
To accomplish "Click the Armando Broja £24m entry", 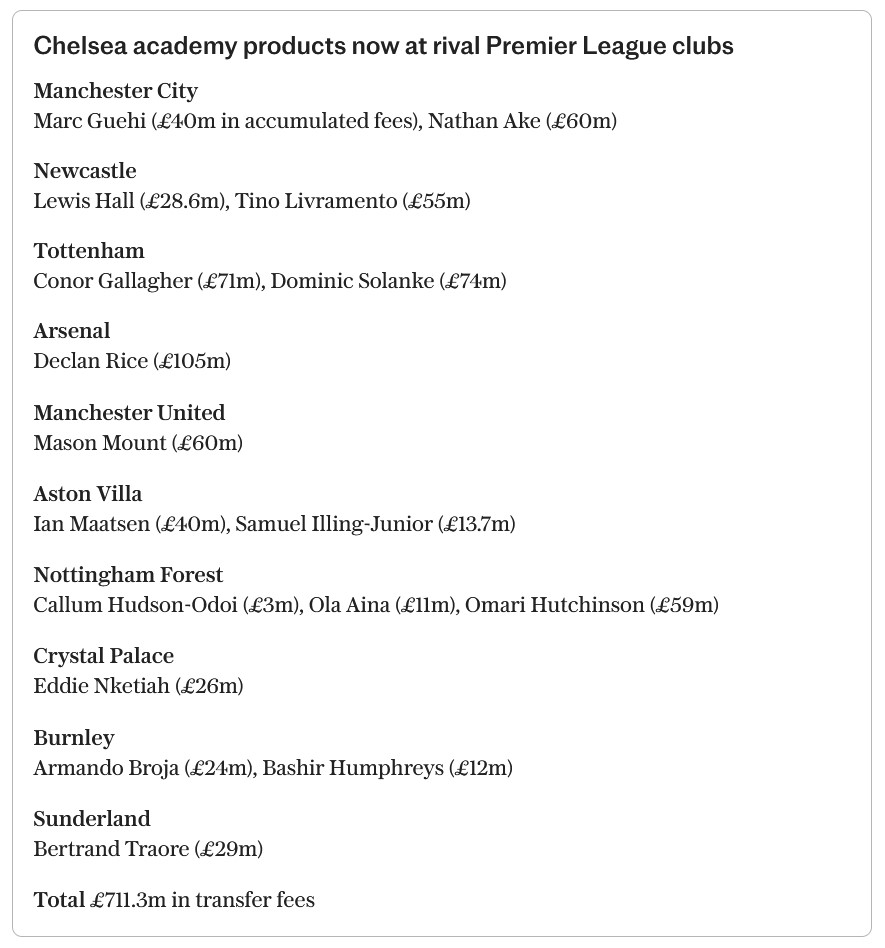I will 143,768.
